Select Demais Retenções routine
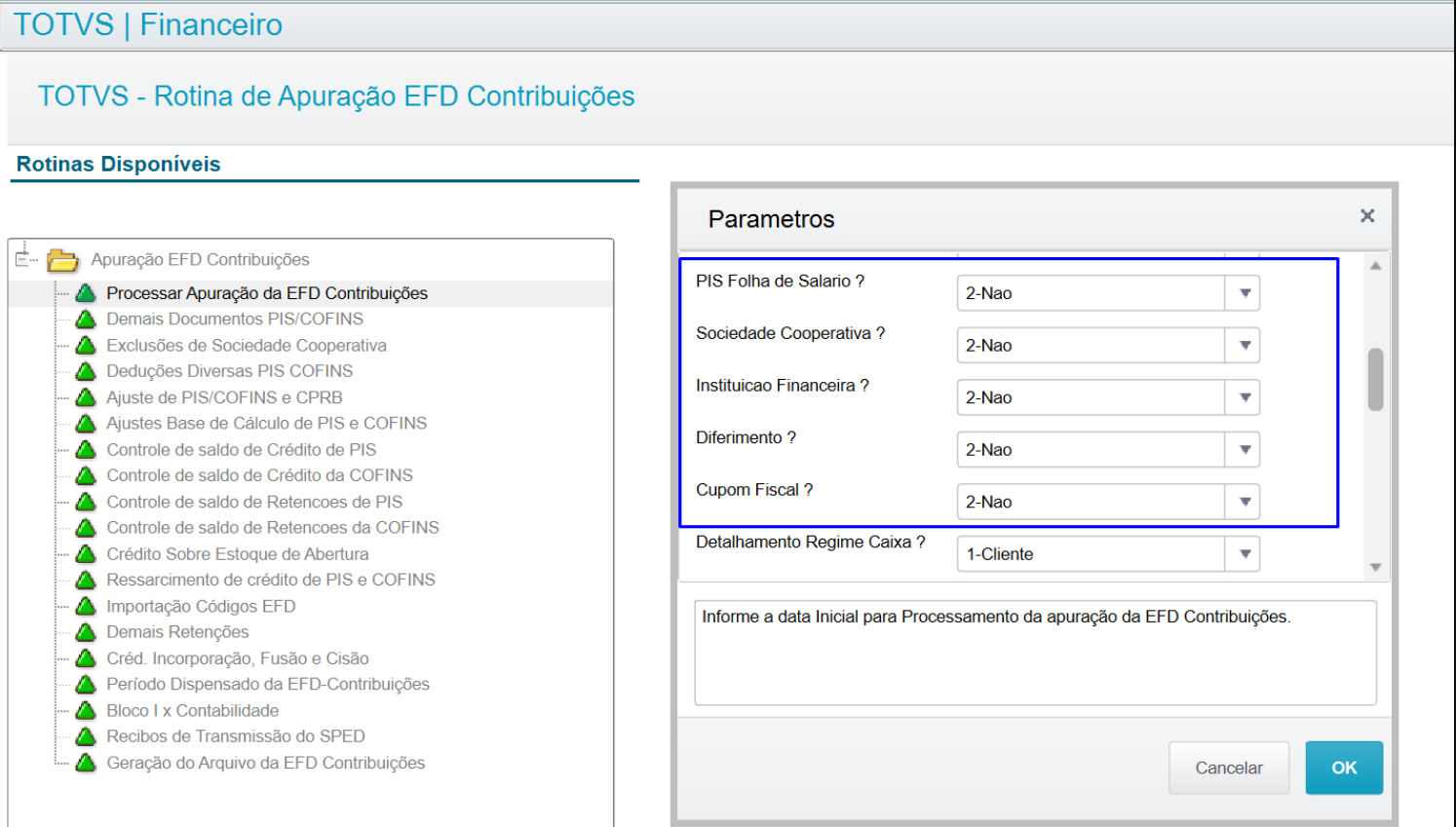Image resolution: width=1456 pixels, height=827 pixels. tap(177, 632)
